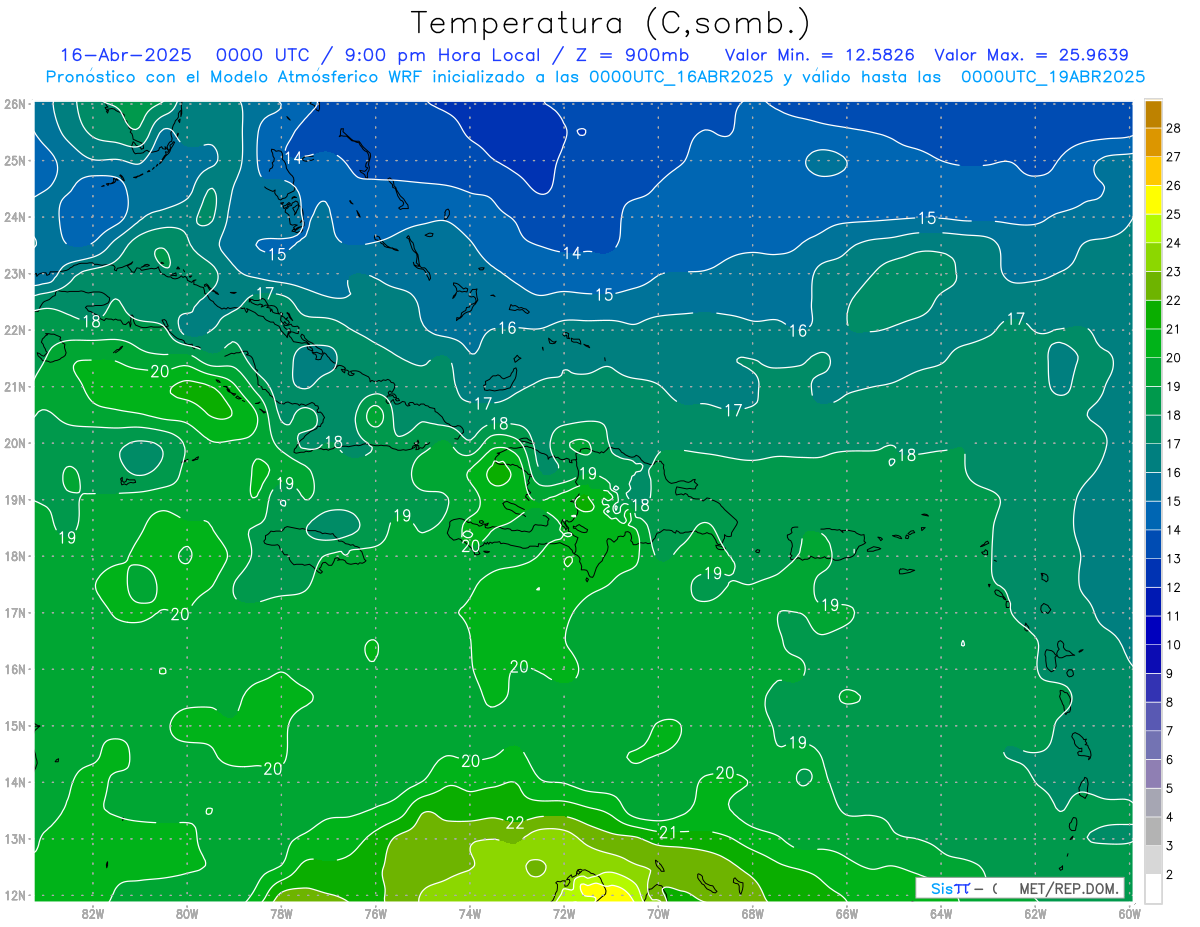Click the longitude label '82W'
1200x927 pixels.
coord(92,913)
